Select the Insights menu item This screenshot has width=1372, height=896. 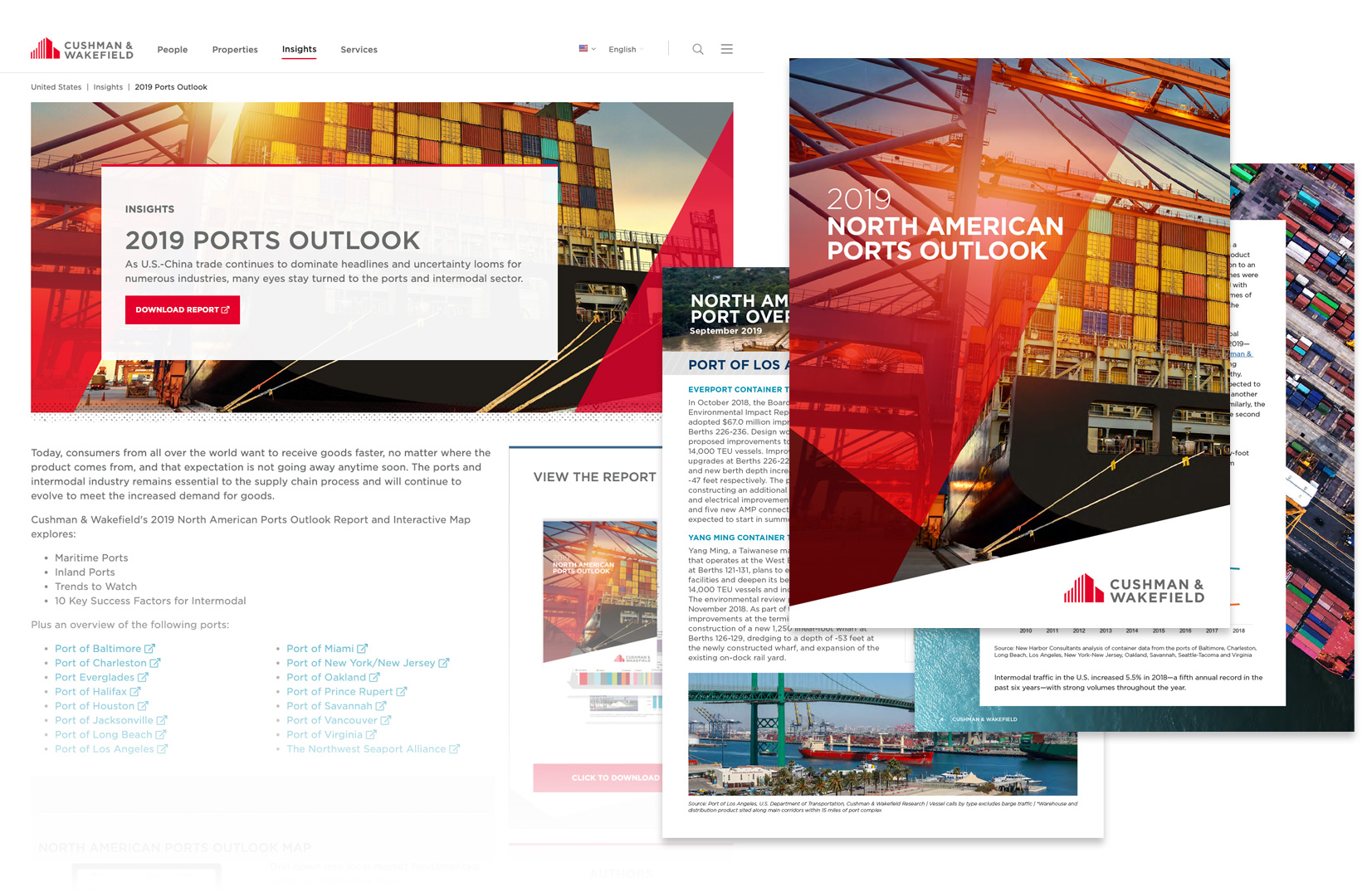pyautogui.click(x=299, y=50)
